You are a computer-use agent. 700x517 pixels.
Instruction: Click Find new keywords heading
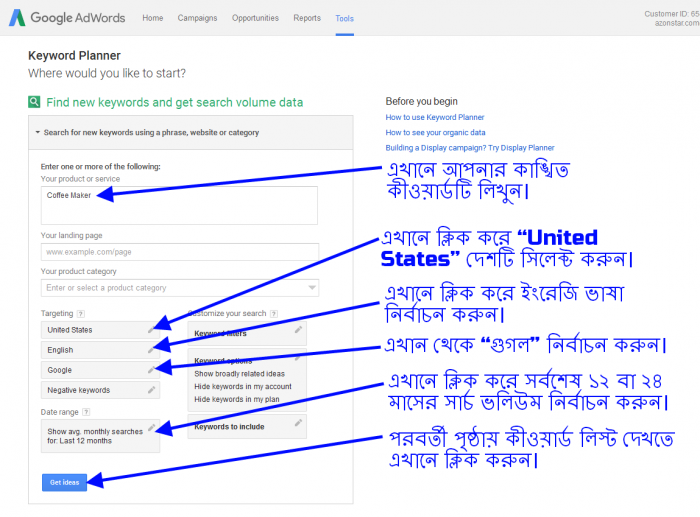[x=175, y=103]
